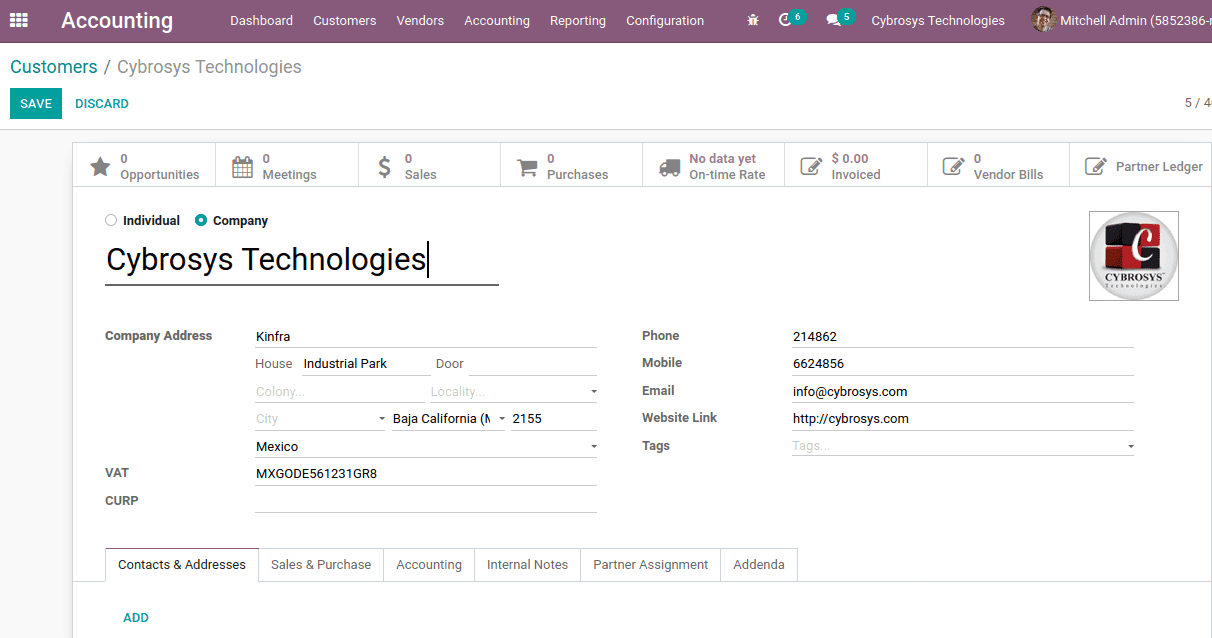Click the 0 Meetings stat button
The width and height of the screenshot is (1212, 638).
coord(287,166)
